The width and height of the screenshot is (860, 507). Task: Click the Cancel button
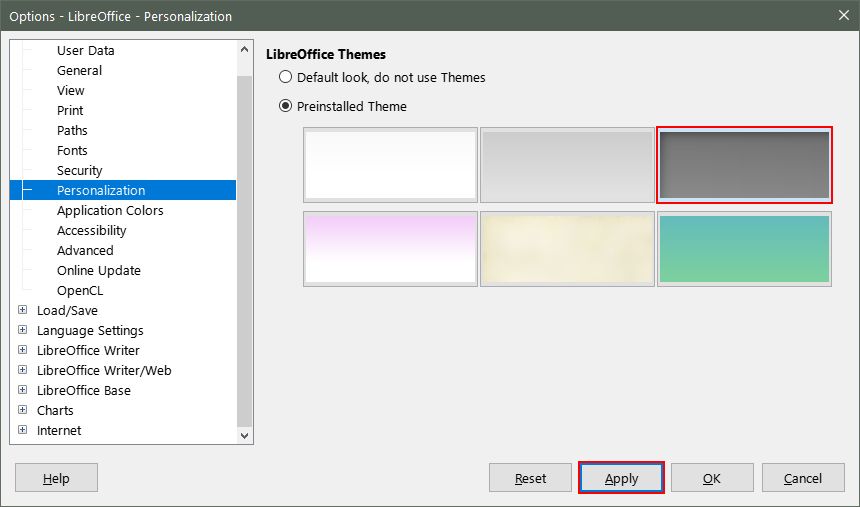point(803,478)
